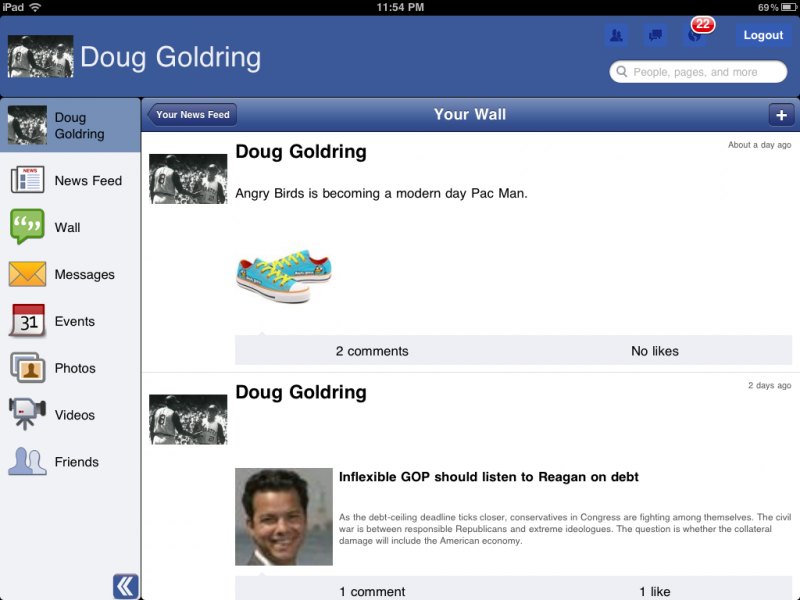Click the debt-ceiling article description text
The width and height of the screenshot is (800, 600).
tap(565, 529)
